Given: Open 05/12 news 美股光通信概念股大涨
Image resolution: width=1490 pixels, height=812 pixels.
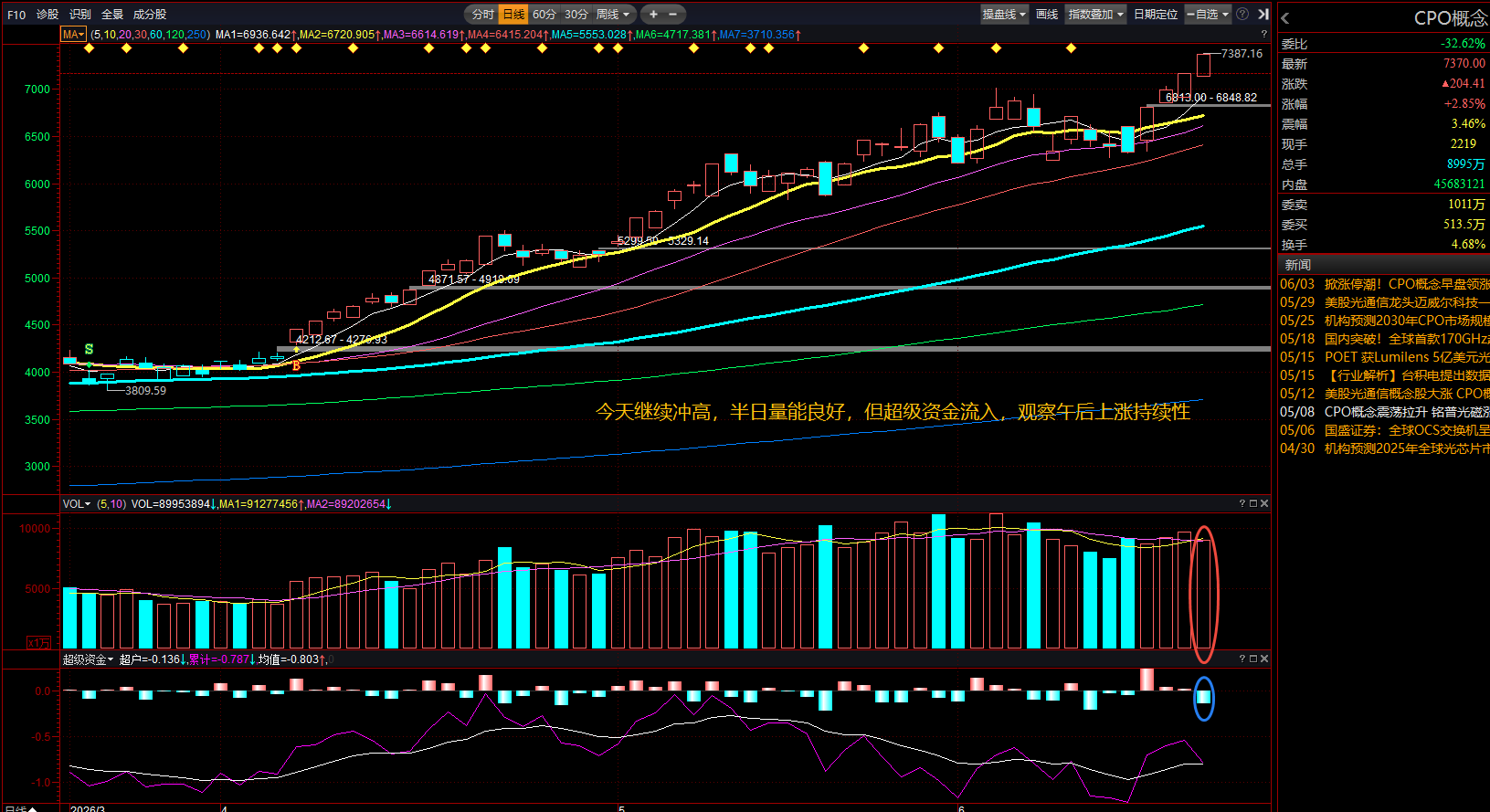Looking at the screenshot, I should pos(1384,394).
